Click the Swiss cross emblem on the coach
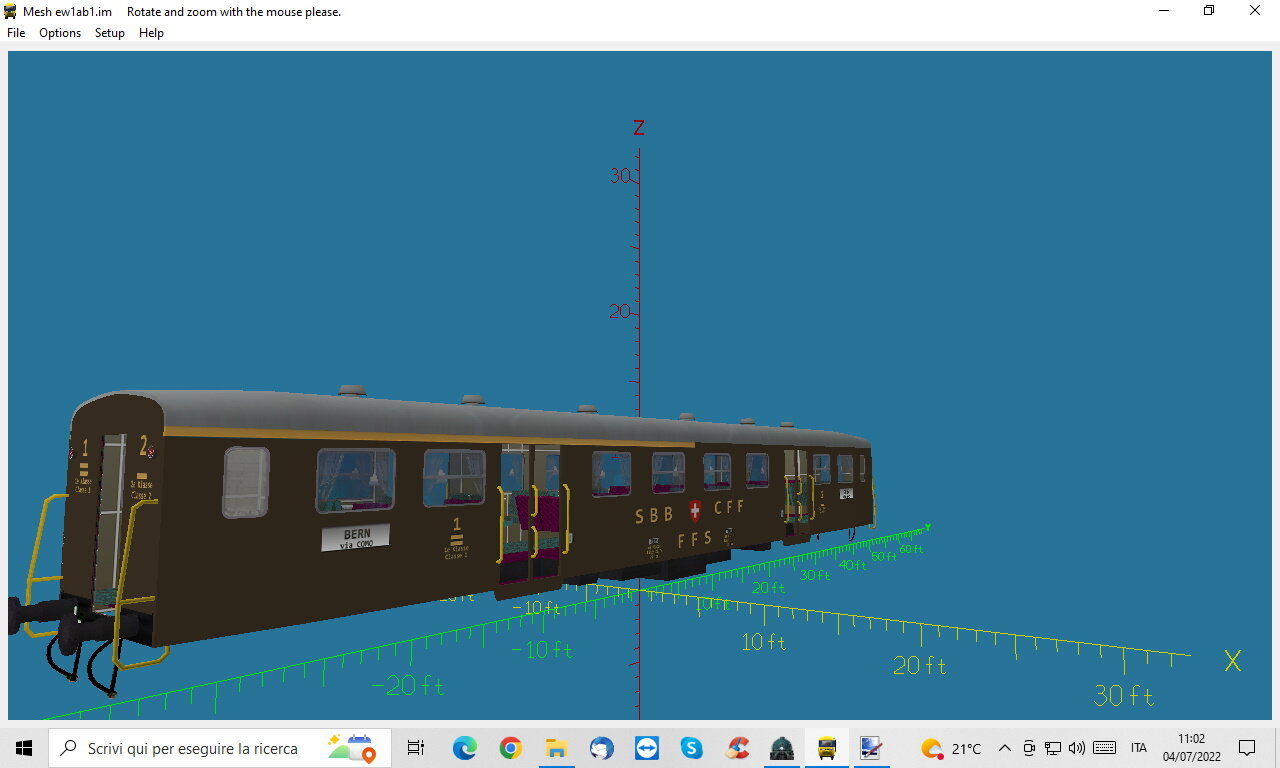The image size is (1280, 768). [x=695, y=511]
